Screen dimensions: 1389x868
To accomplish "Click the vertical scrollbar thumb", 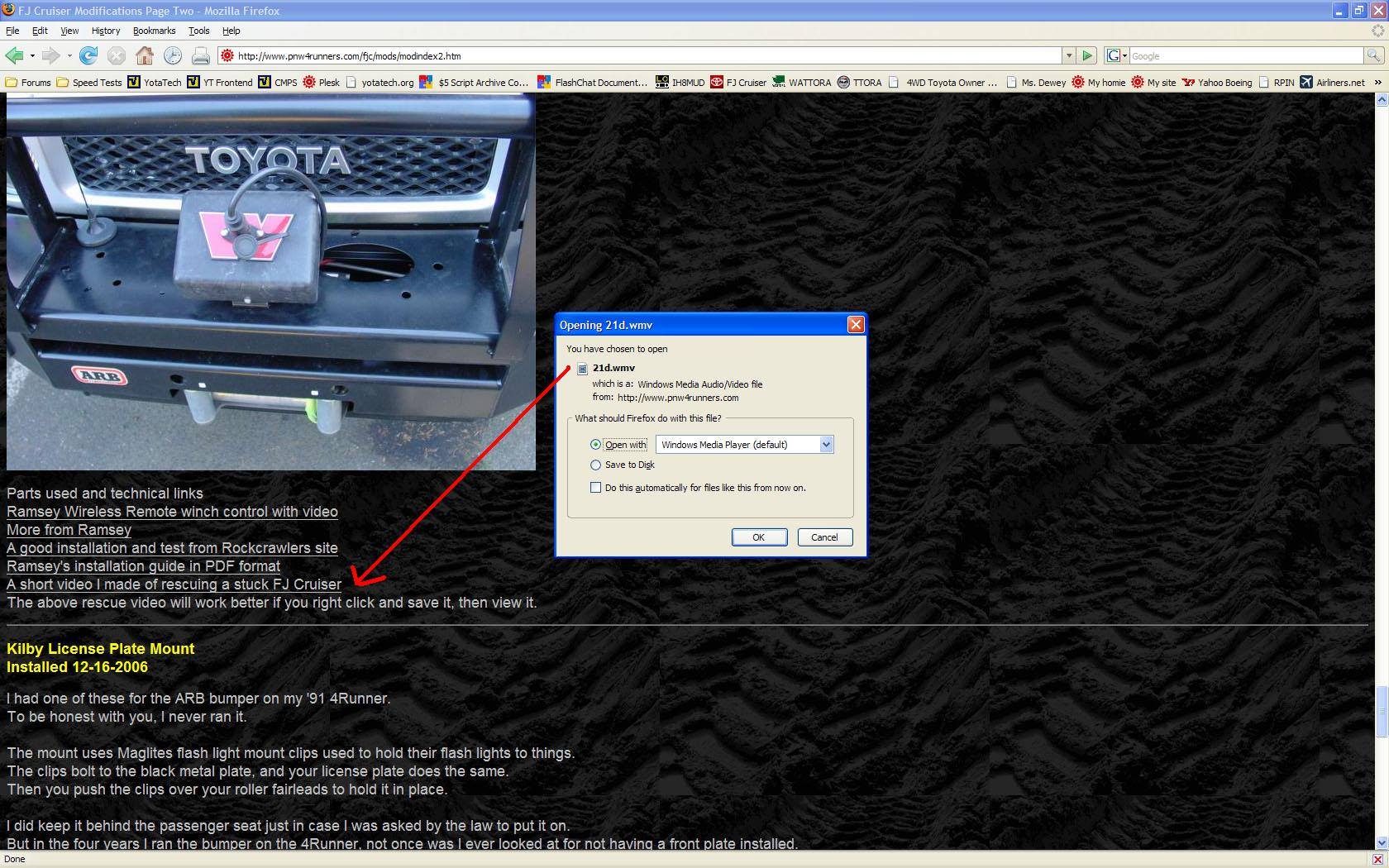I will point(1381,711).
